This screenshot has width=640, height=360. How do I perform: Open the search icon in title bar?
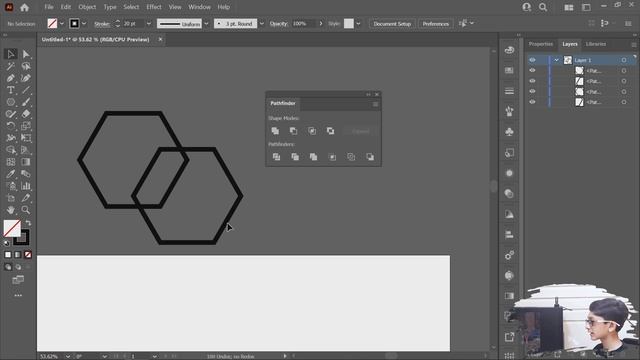click(543, 7)
